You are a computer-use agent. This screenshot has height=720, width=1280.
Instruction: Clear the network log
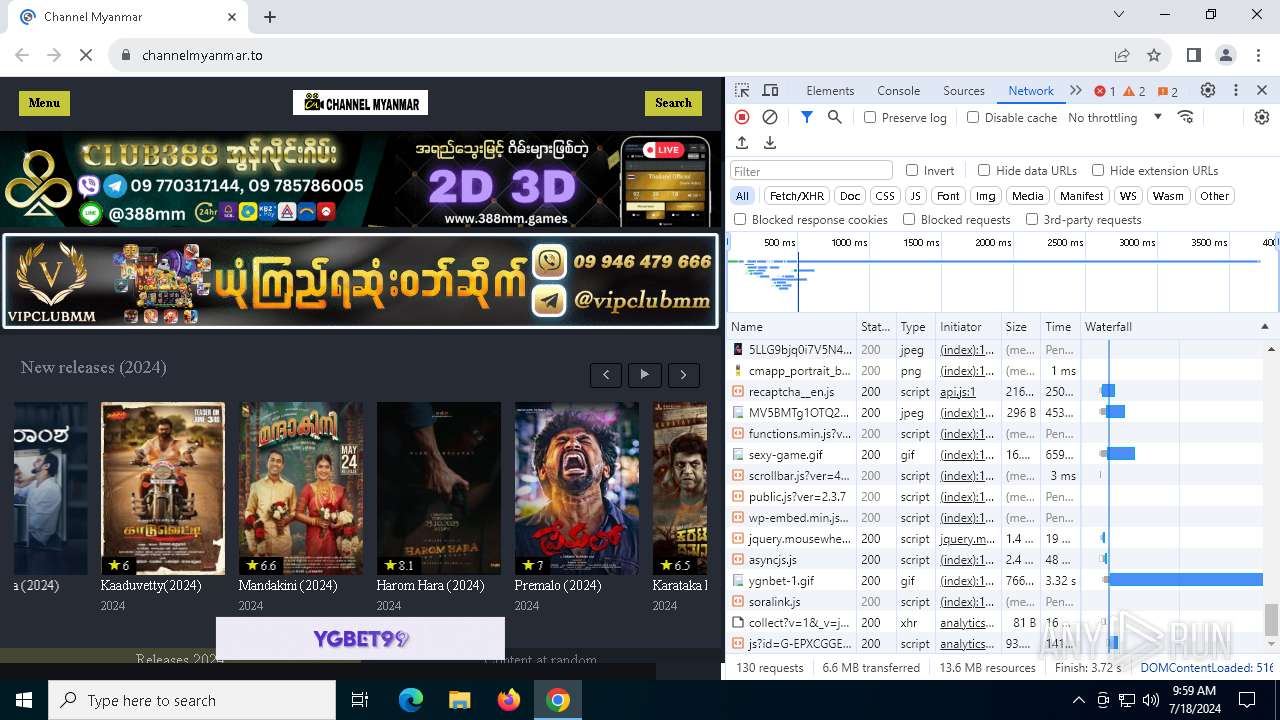(770, 117)
